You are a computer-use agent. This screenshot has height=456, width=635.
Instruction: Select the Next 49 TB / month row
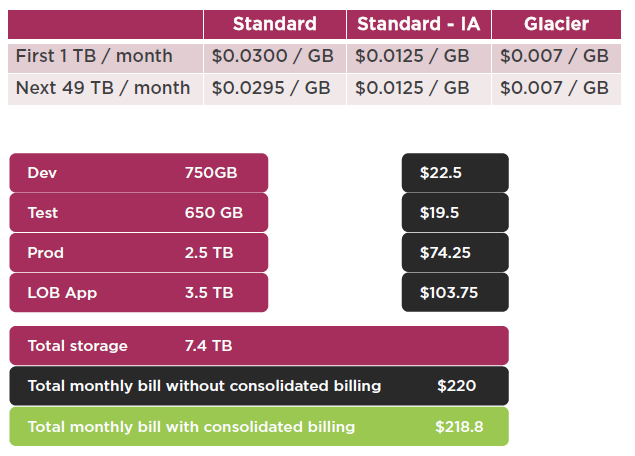pos(104,88)
